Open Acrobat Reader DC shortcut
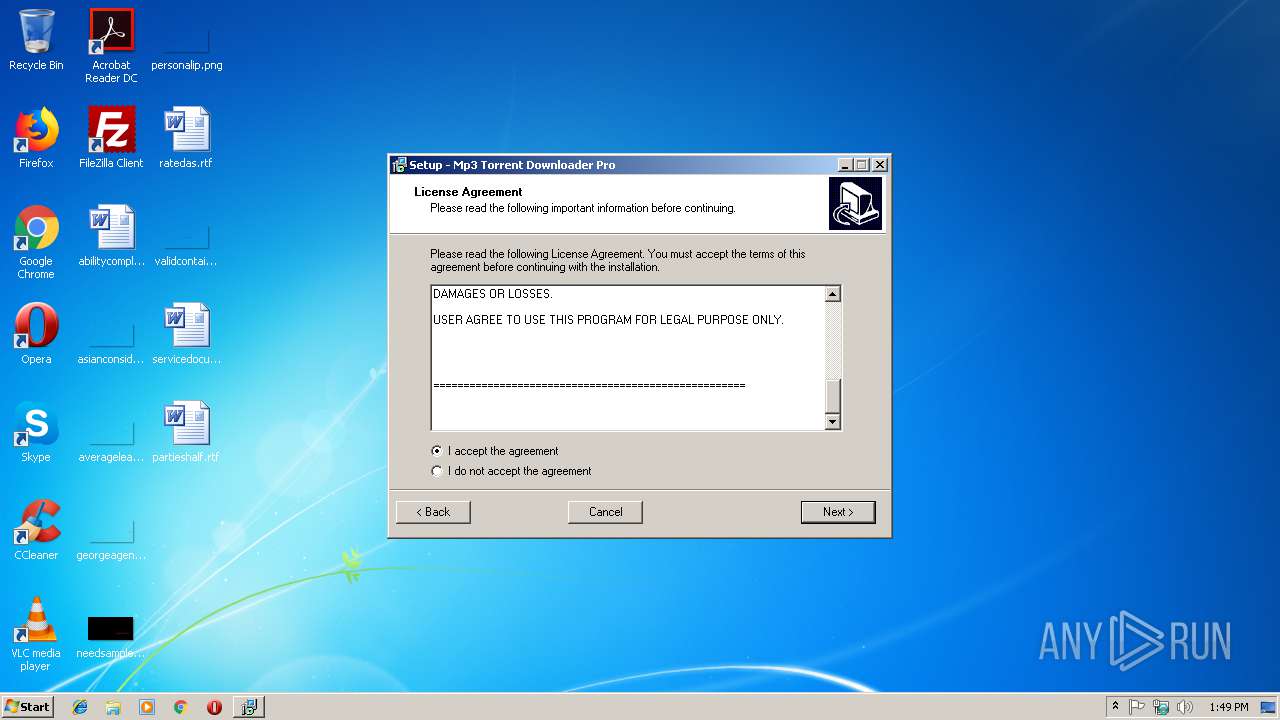Image resolution: width=1280 pixels, height=720 pixels. click(111, 46)
